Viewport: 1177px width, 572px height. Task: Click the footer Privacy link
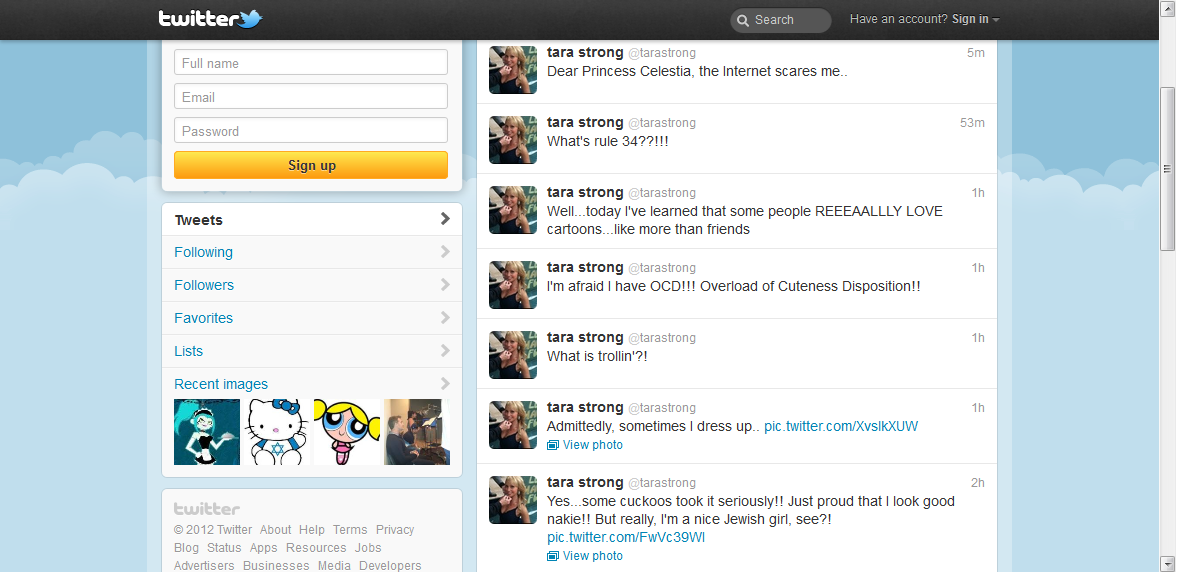coord(395,530)
